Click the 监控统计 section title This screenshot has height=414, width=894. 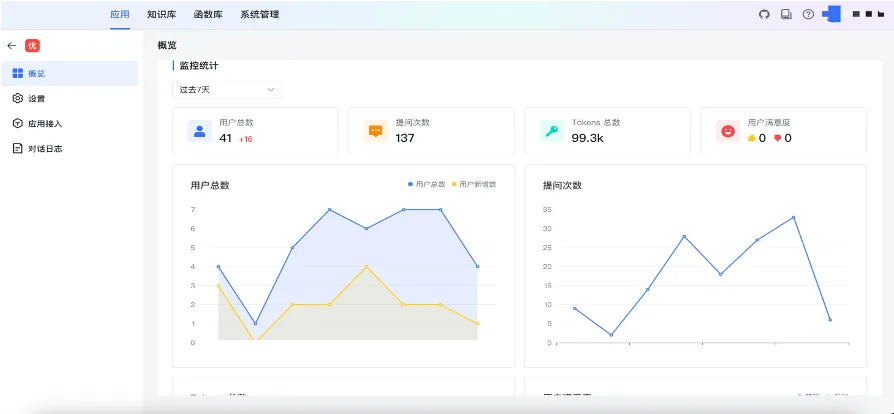point(199,66)
